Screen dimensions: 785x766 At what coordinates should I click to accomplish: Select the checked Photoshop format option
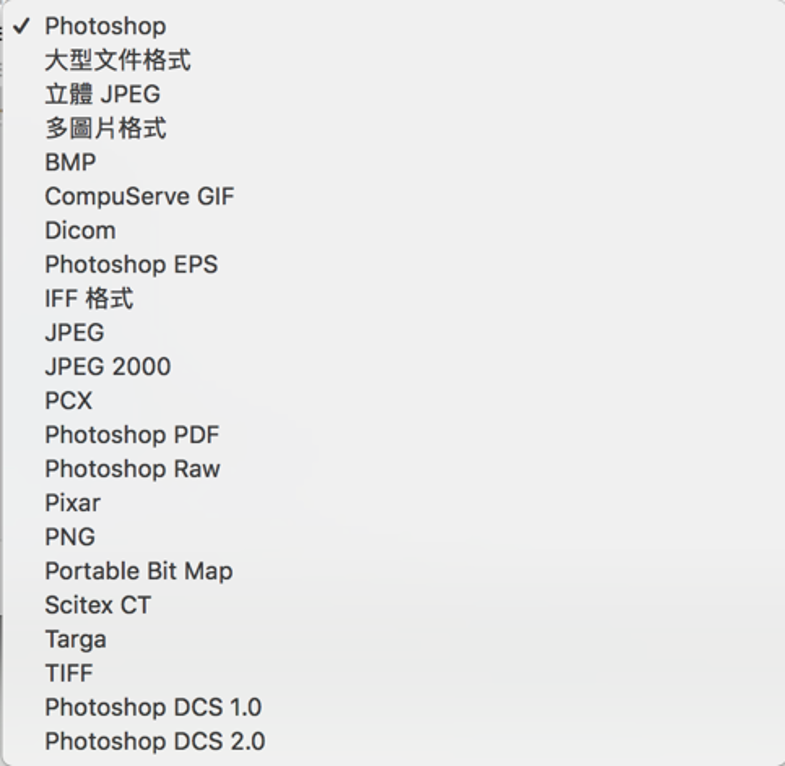[x=394, y=26]
